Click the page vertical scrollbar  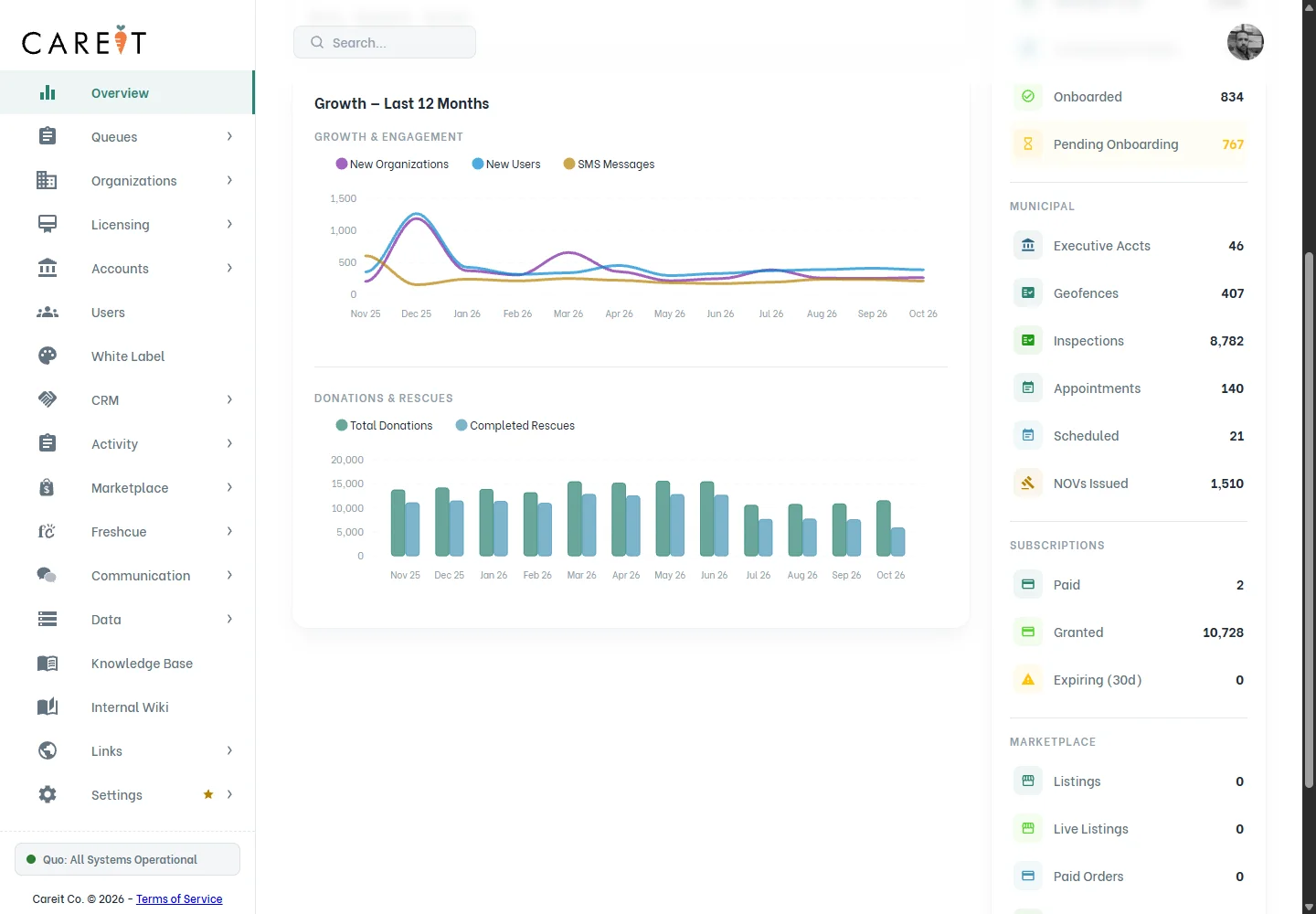click(1309, 519)
